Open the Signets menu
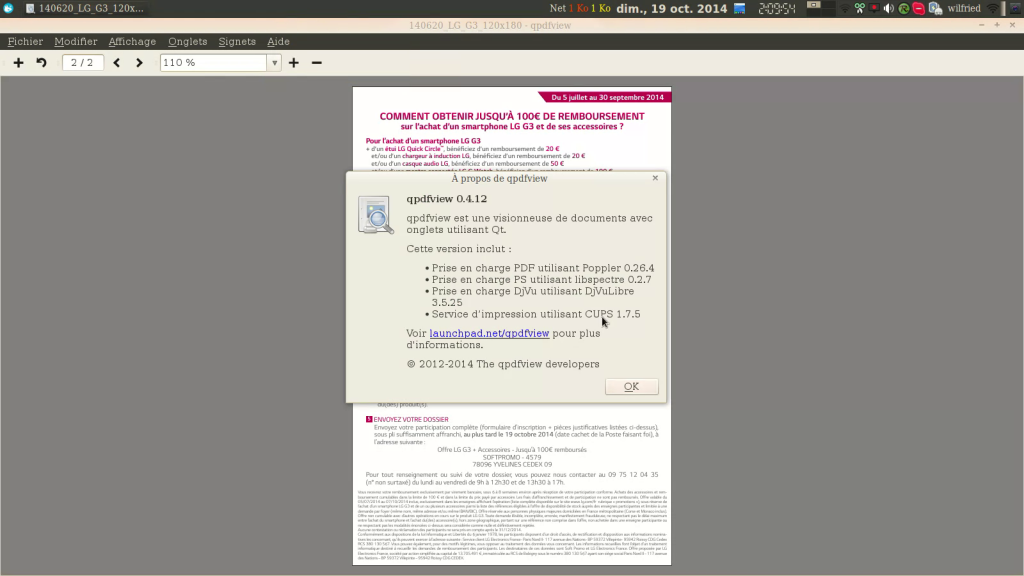The width and height of the screenshot is (1024, 576). coord(237,41)
